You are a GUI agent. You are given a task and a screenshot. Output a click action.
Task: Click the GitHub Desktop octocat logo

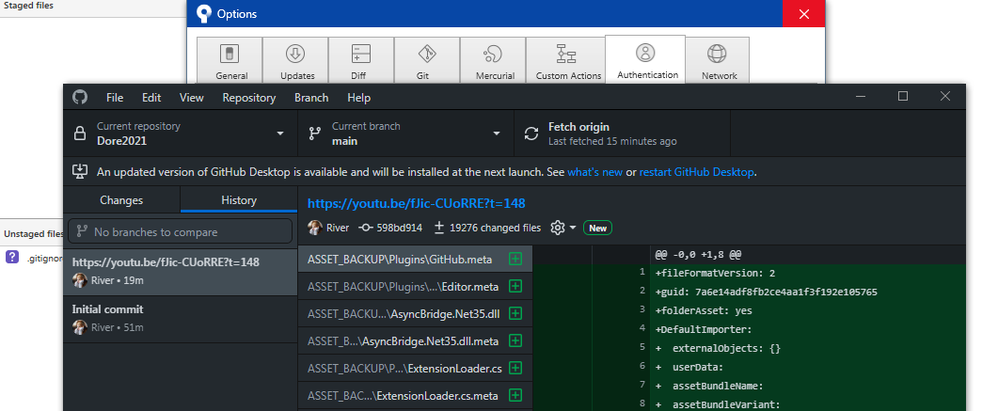(80, 97)
